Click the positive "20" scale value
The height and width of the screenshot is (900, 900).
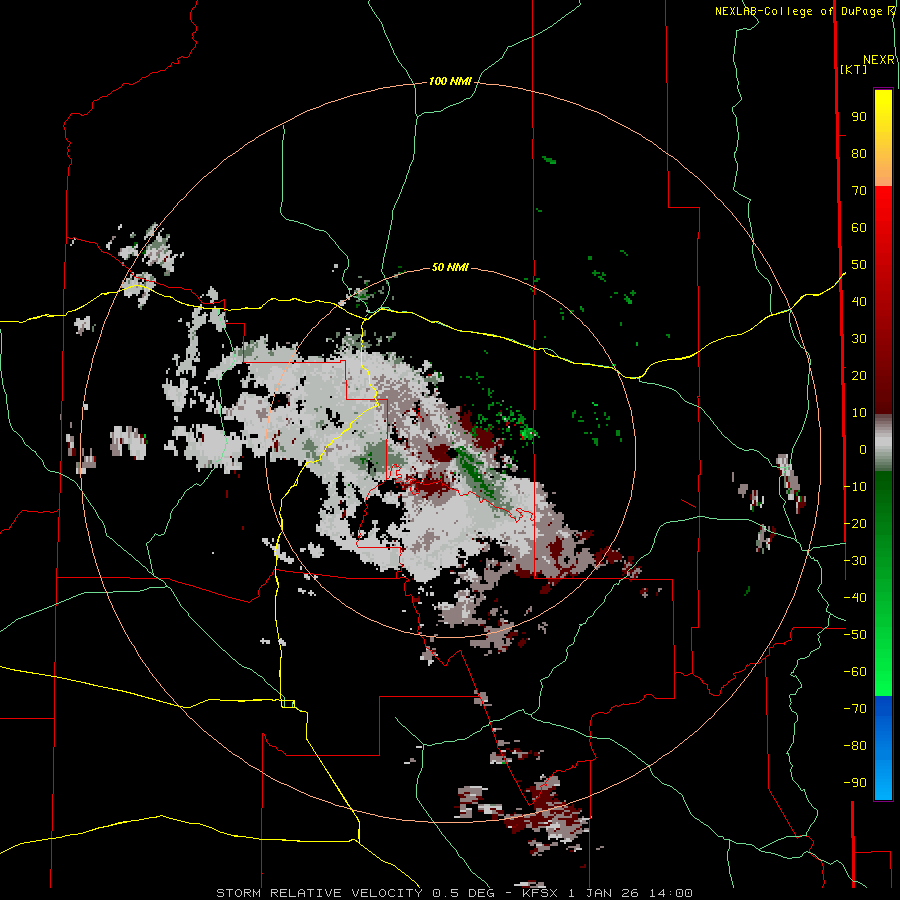(859, 375)
